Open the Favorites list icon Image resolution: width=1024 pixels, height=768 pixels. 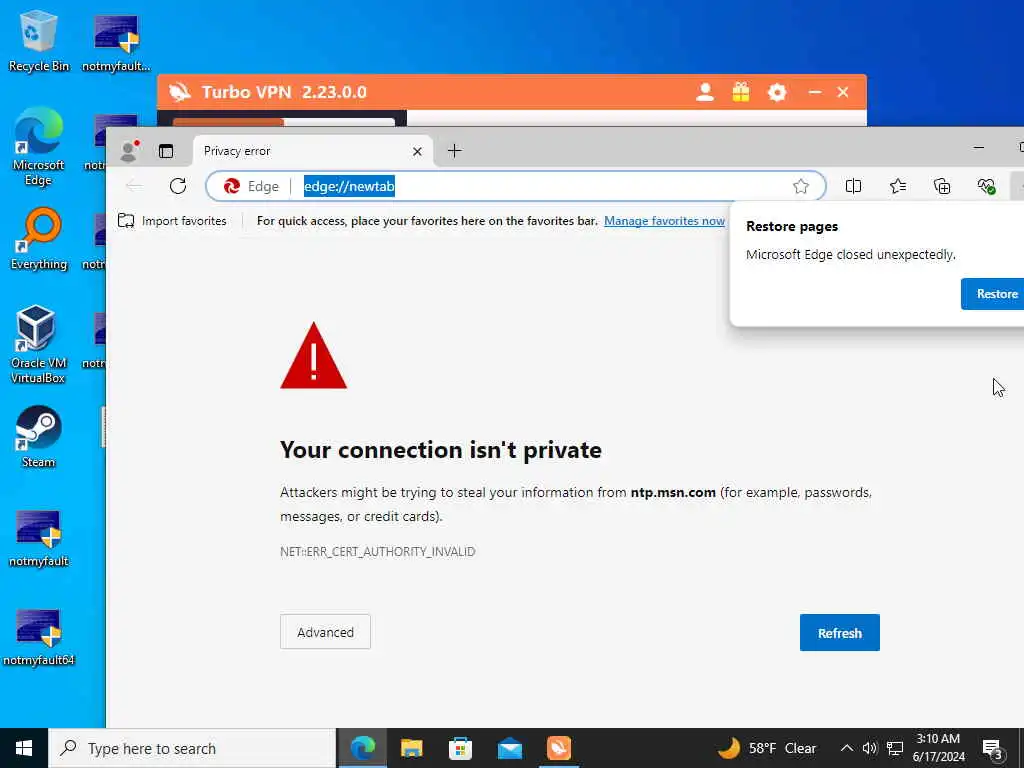coord(898,186)
